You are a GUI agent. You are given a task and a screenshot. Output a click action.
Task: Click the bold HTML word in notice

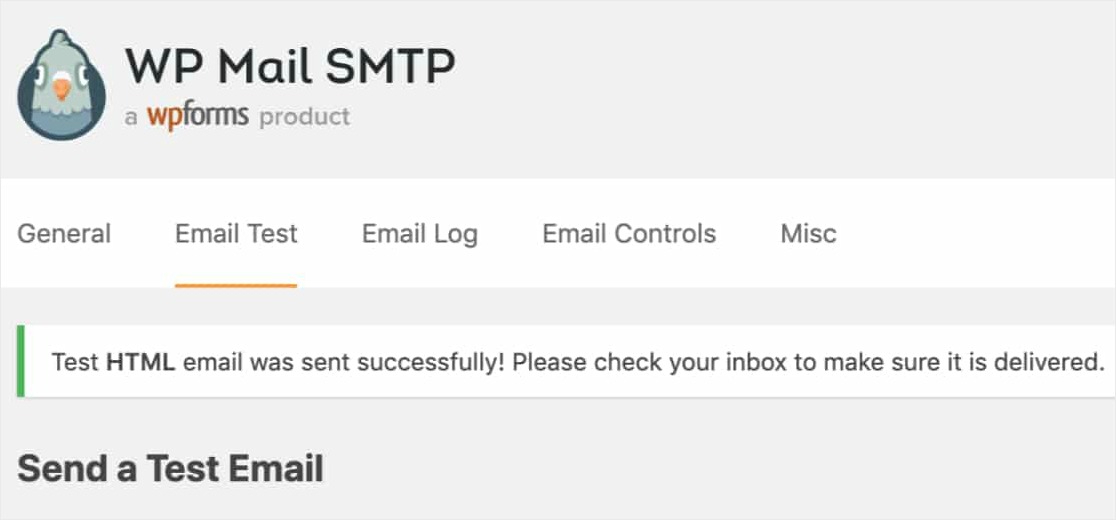[140, 362]
